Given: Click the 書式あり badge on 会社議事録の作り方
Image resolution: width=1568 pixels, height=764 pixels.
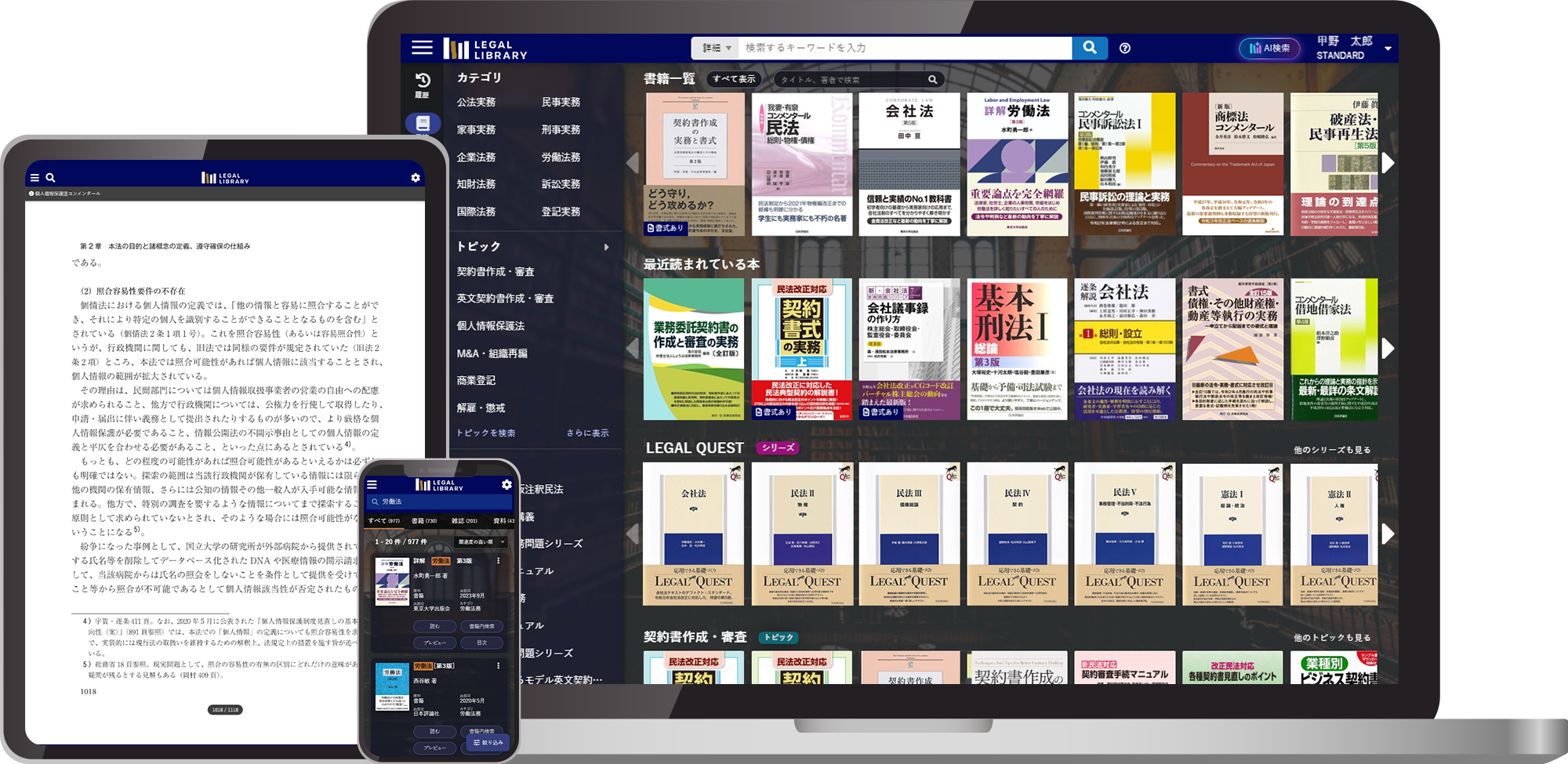Looking at the screenshot, I should (882, 412).
